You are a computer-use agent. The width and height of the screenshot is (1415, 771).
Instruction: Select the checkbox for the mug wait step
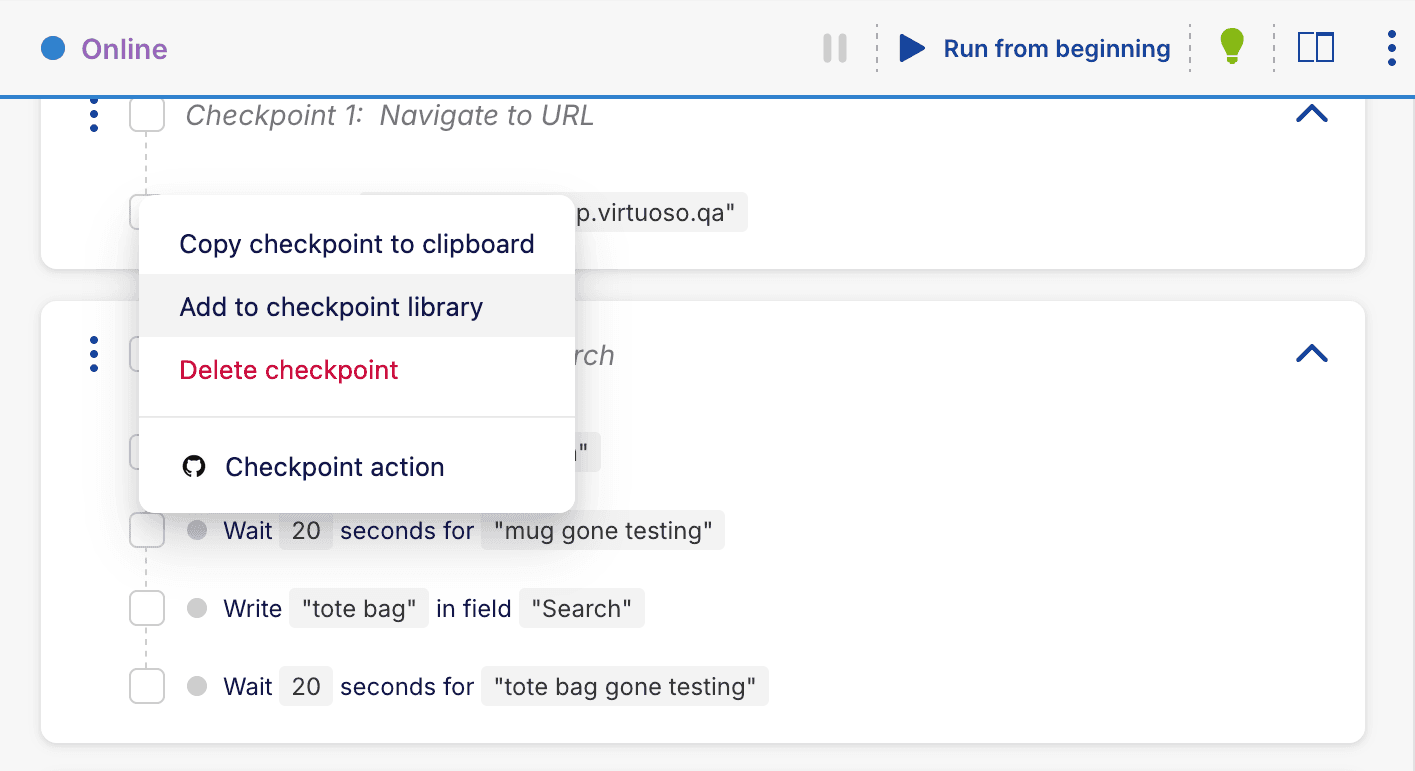coord(146,530)
